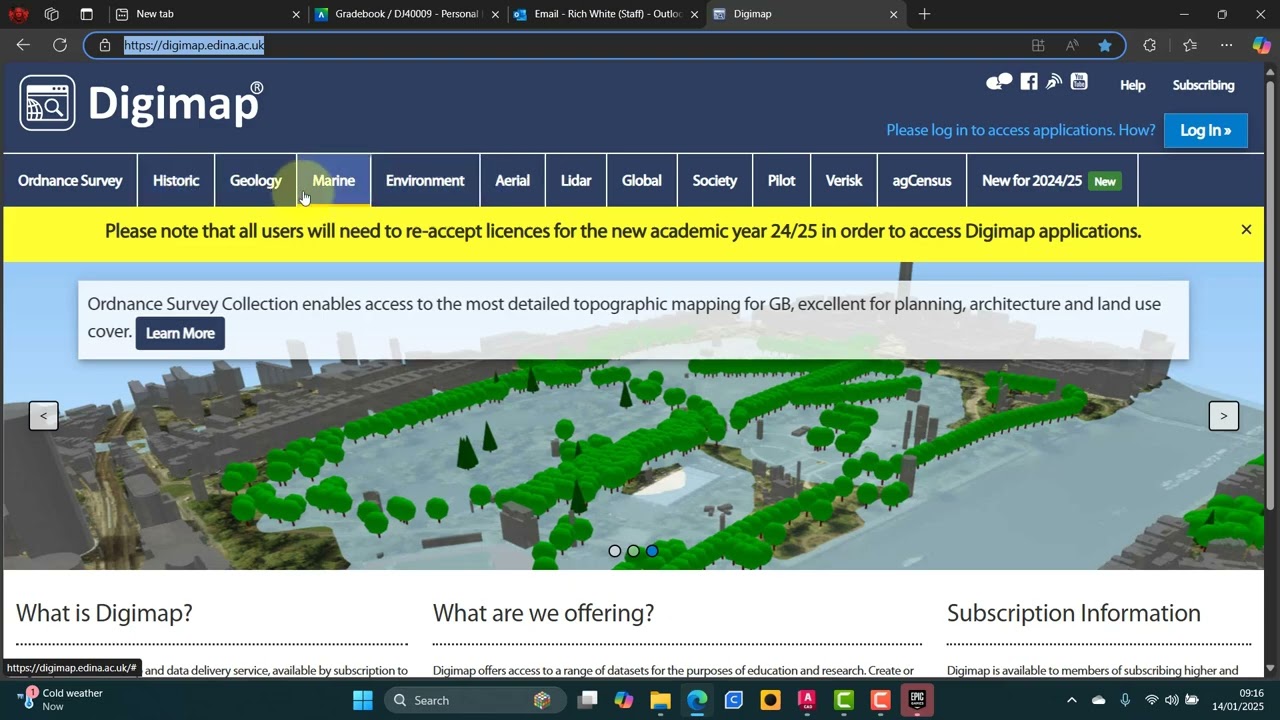Open the volume control in system tray

click(x=1172, y=700)
